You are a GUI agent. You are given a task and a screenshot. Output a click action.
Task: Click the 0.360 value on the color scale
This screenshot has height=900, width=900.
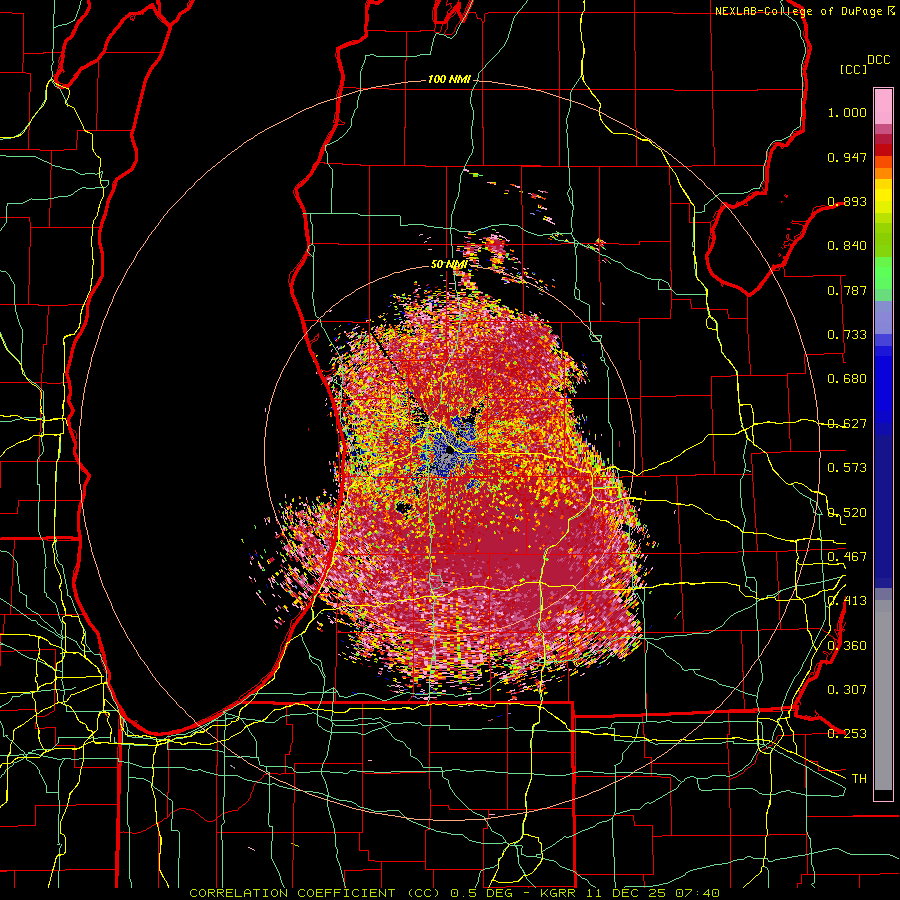tap(847, 646)
